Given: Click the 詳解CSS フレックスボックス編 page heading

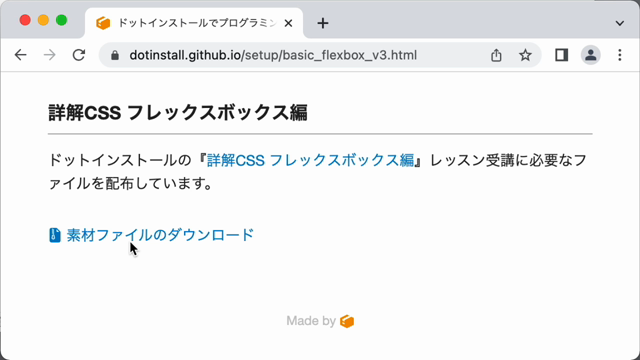Looking at the screenshot, I should coord(178,113).
